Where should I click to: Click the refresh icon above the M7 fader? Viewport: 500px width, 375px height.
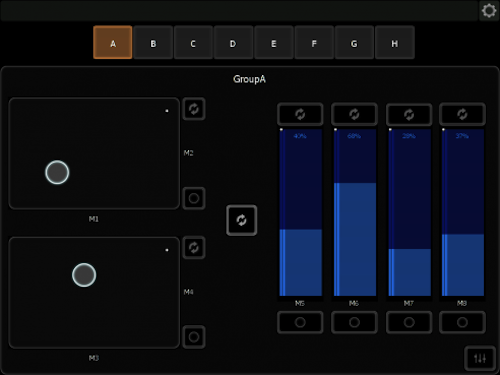[x=409, y=114]
